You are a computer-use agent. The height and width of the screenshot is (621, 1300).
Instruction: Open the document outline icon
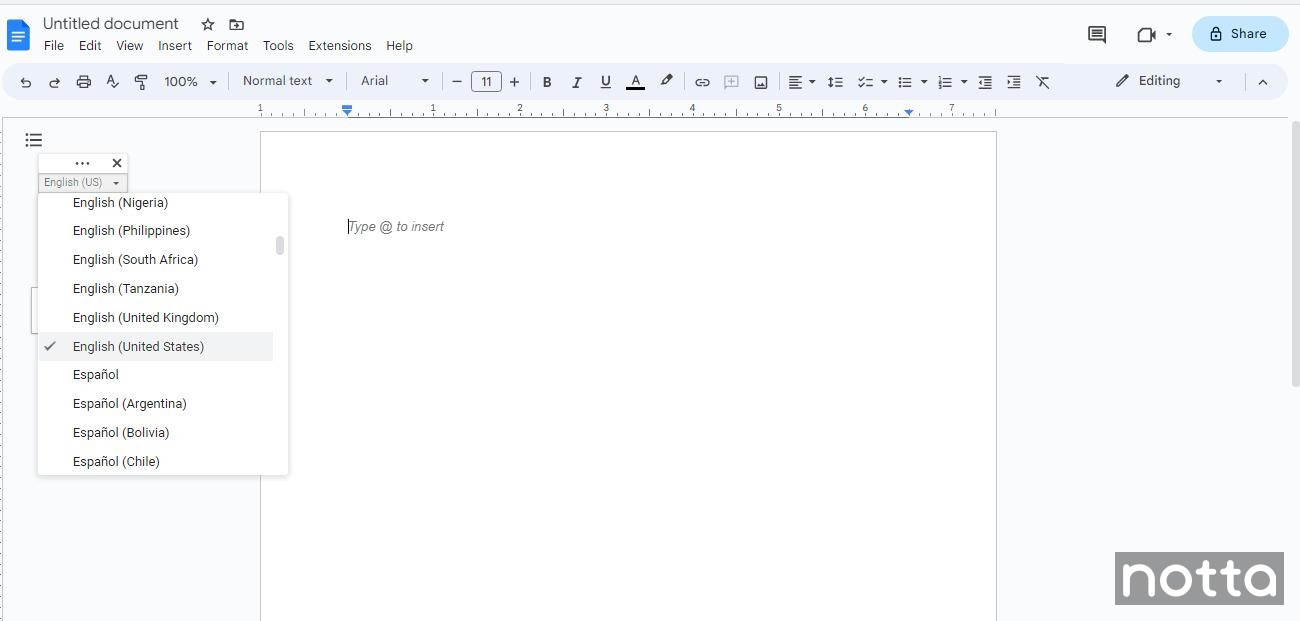point(34,140)
